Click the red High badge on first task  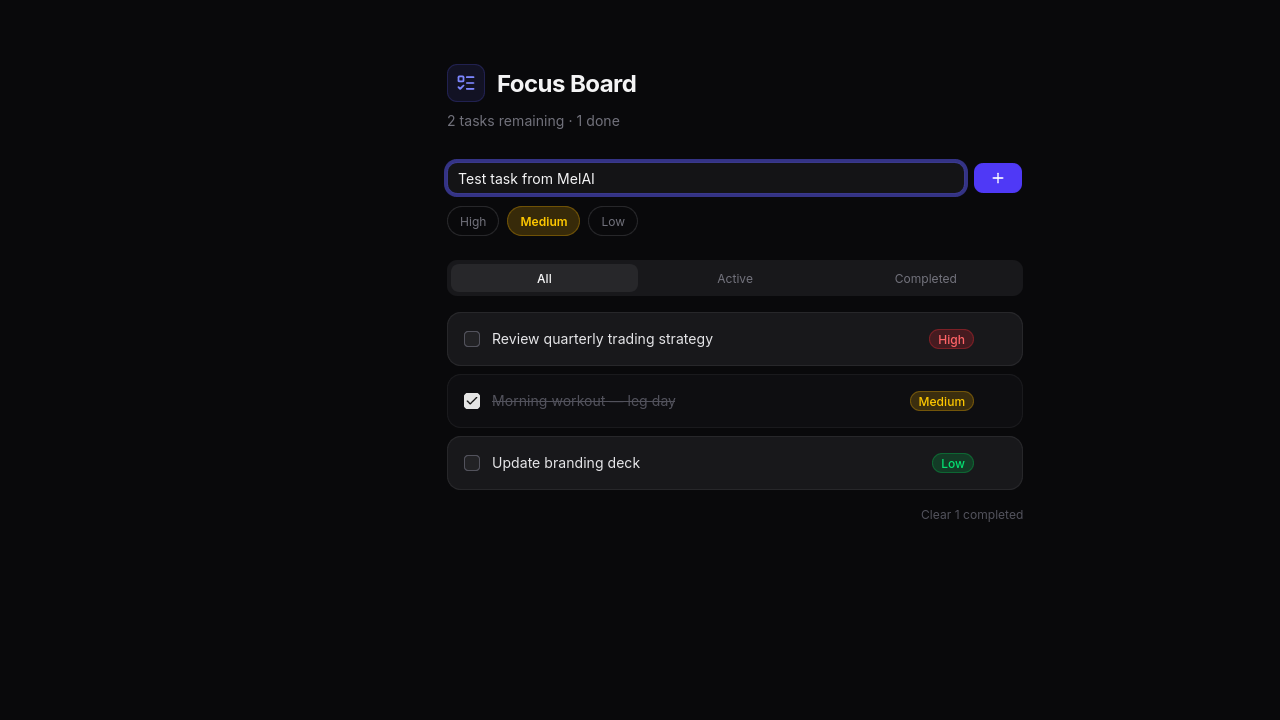(x=951, y=339)
